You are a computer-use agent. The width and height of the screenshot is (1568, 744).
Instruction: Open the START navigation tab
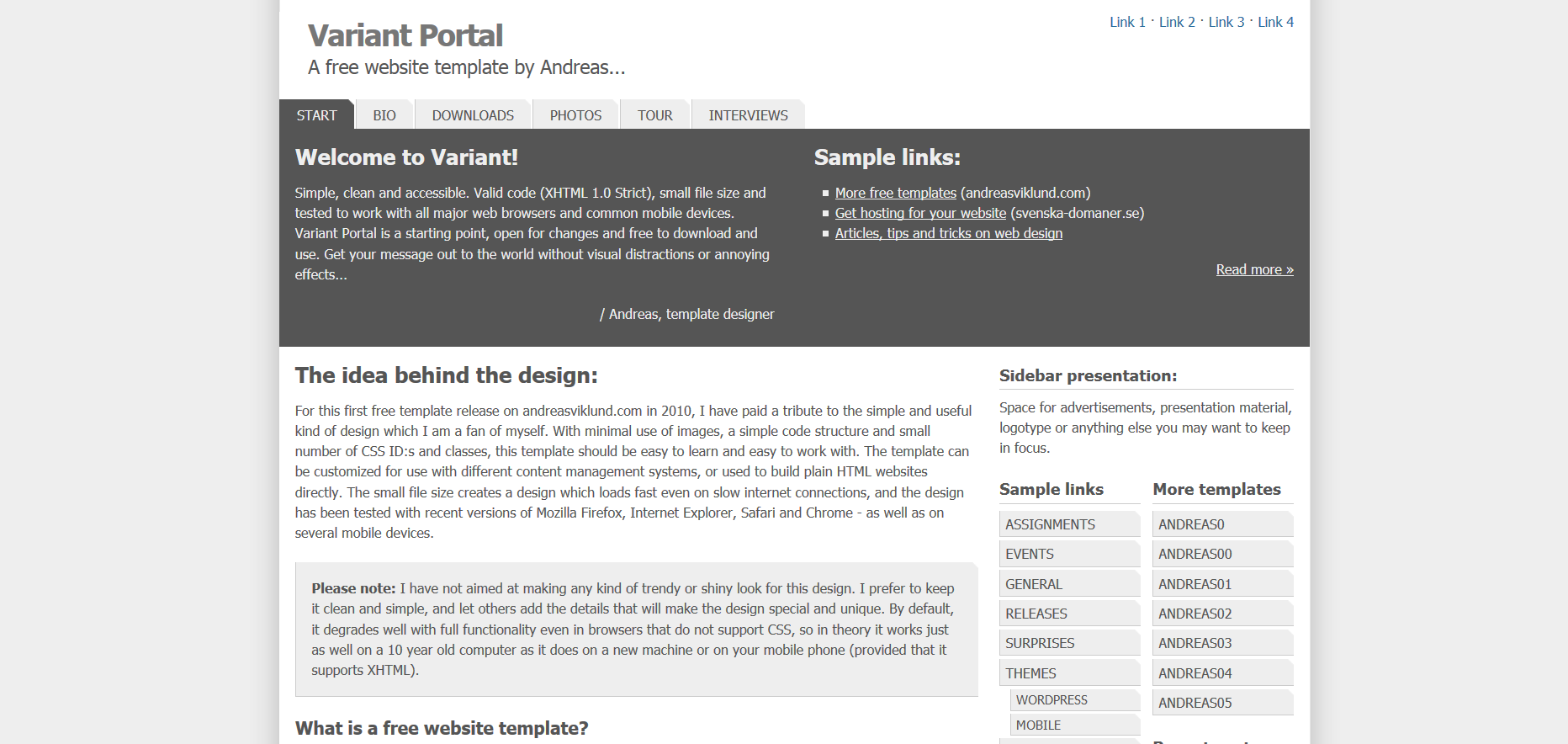pyautogui.click(x=316, y=115)
